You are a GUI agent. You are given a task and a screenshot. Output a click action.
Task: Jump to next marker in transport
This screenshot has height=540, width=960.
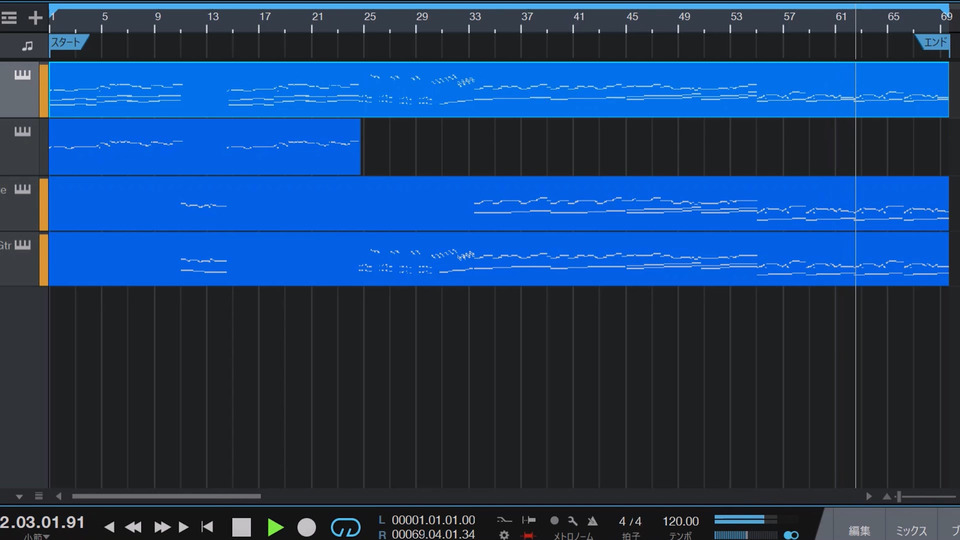pyautogui.click(x=184, y=527)
